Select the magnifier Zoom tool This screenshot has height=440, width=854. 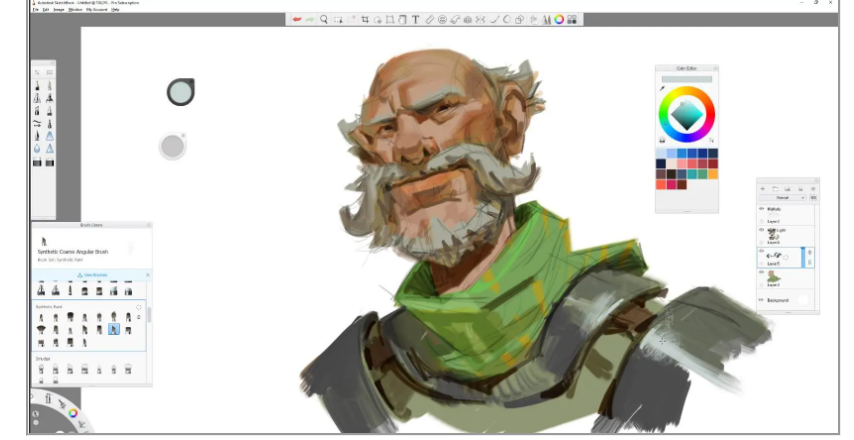click(x=324, y=20)
